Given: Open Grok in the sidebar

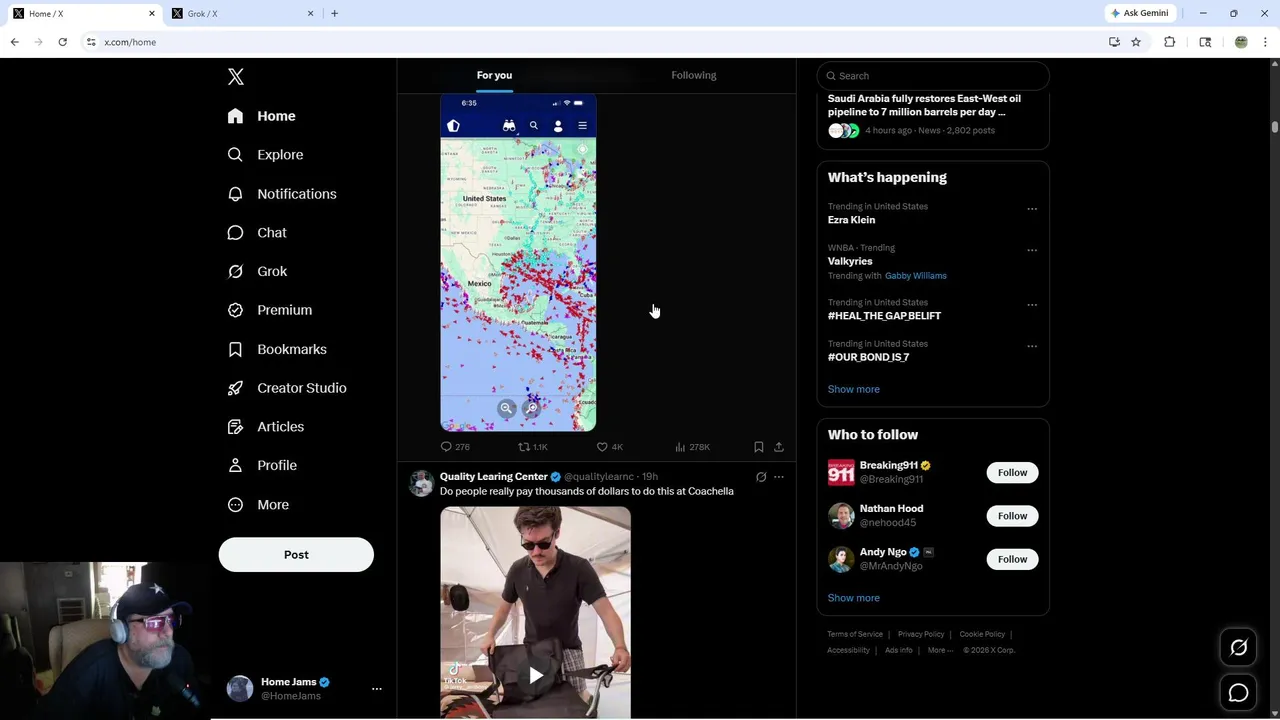Looking at the screenshot, I should coord(257,271).
